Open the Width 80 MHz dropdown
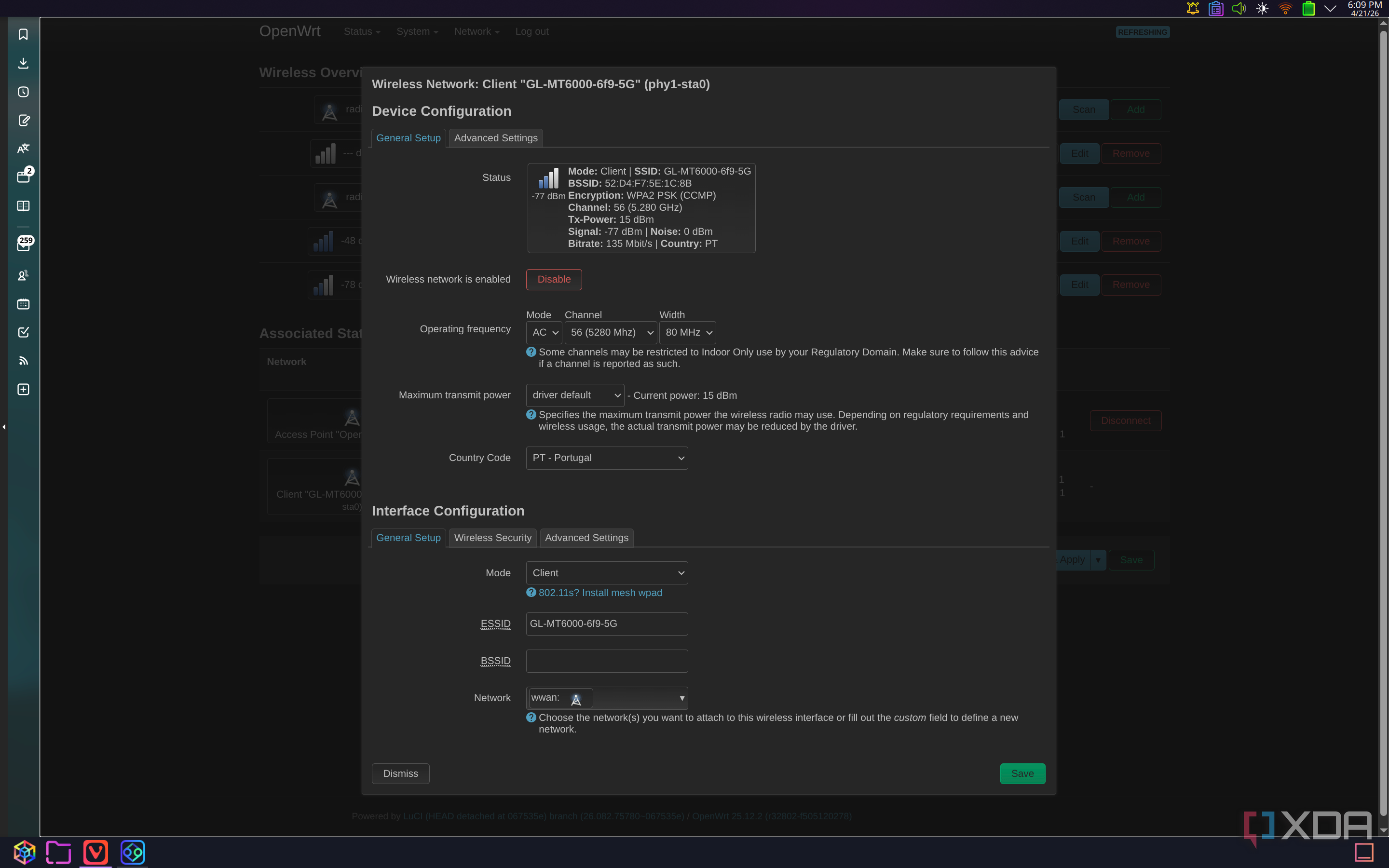Image resolution: width=1389 pixels, height=868 pixels. pyautogui.click(x=687, y=332)
